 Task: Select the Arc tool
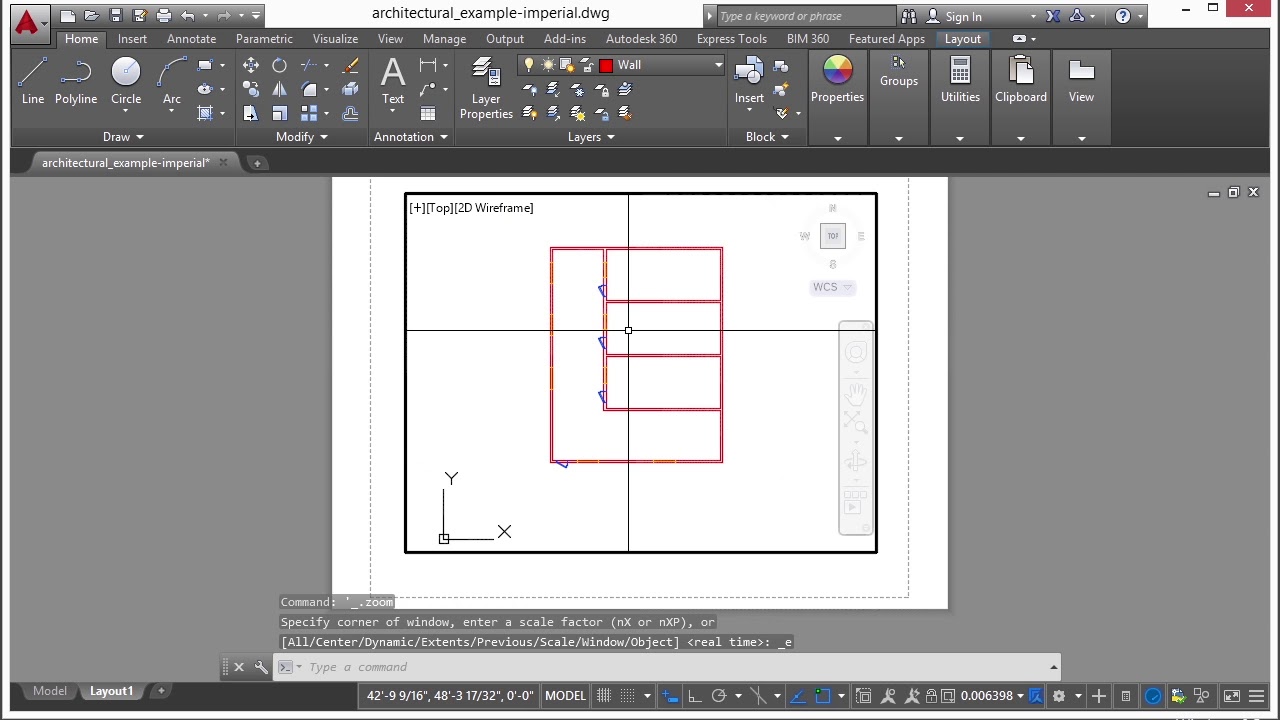coord(172,81)
